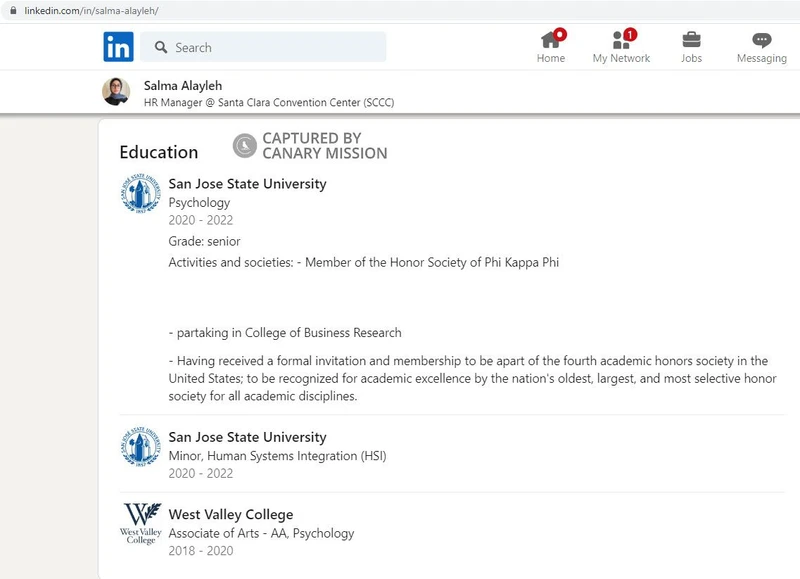Click the Having received a formal invitation paragraph
The width and height of the screenshot is (800, 579).
(x=472, y=379)
